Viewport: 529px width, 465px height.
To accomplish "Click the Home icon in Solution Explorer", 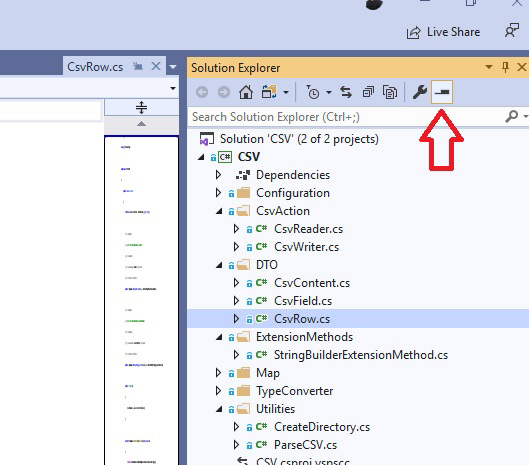I will point(246,92).
